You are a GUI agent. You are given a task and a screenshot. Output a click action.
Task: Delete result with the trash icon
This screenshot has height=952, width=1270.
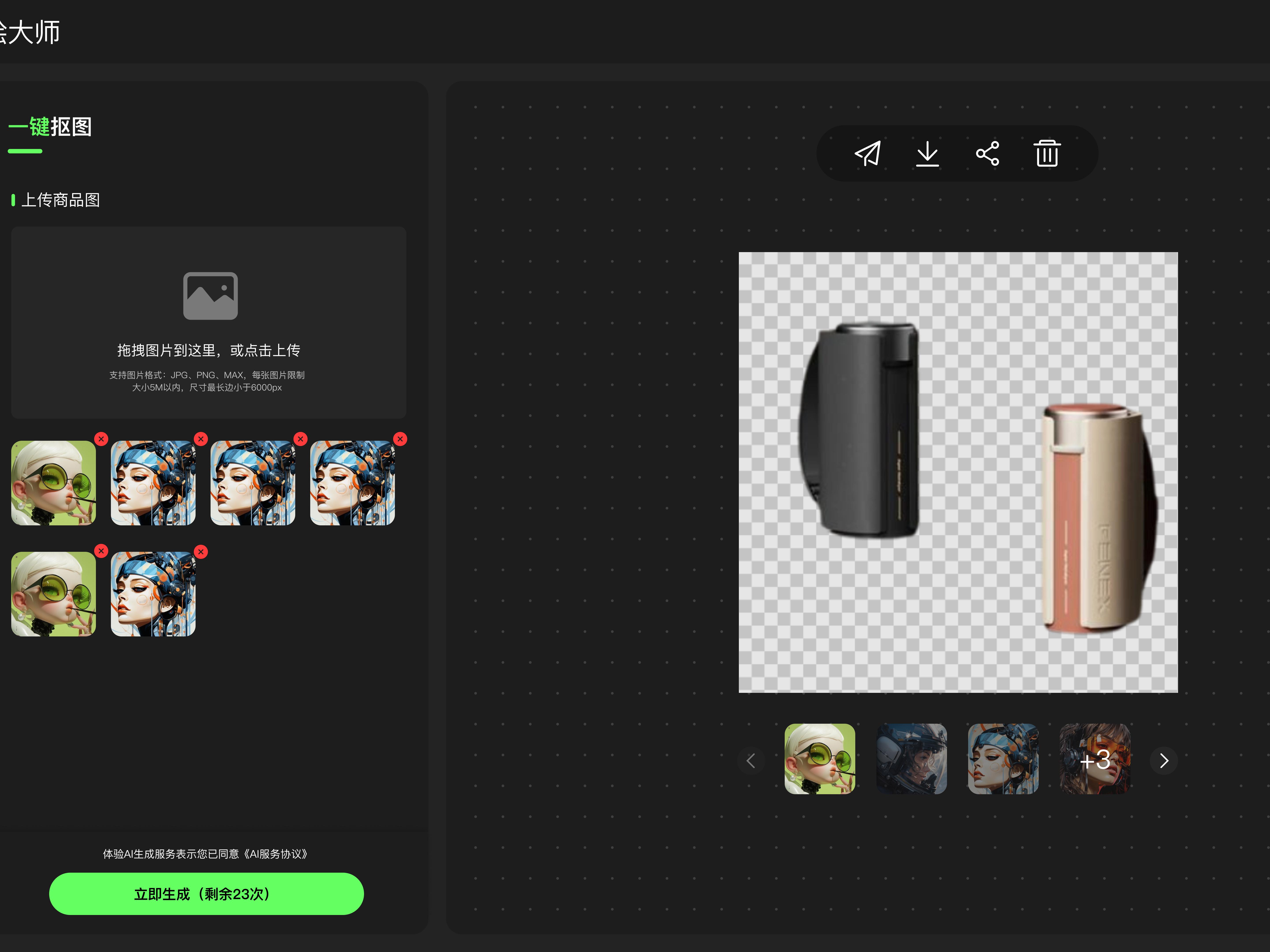(x=1047, y=153)
